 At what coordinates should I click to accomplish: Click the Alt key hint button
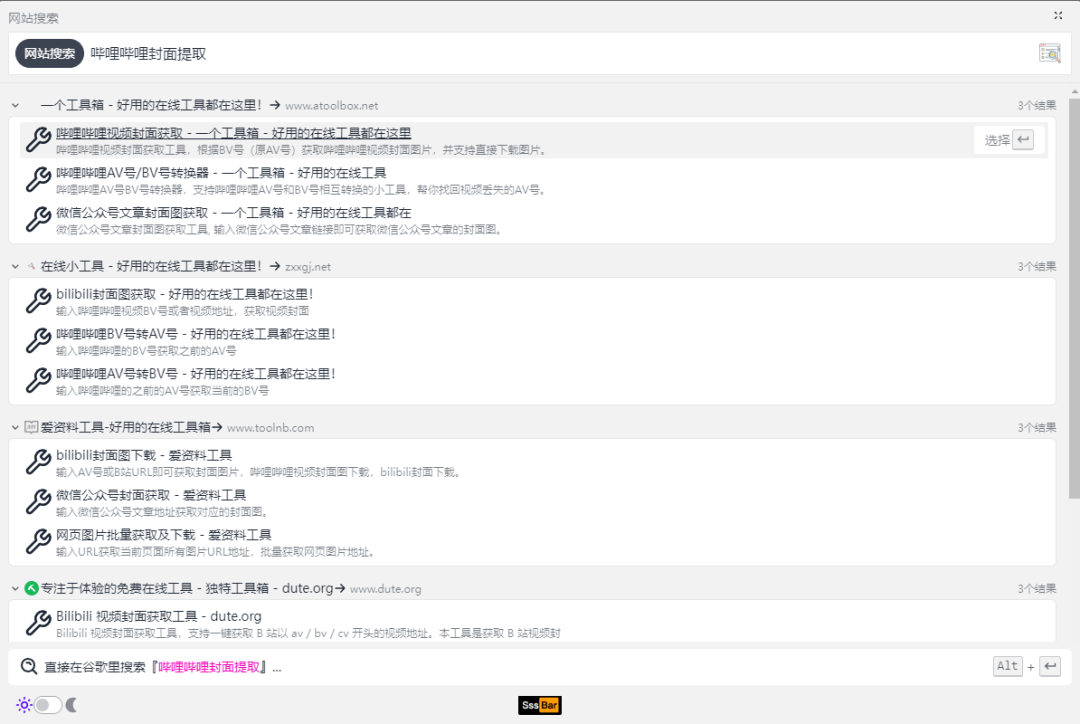[1008, 666]
